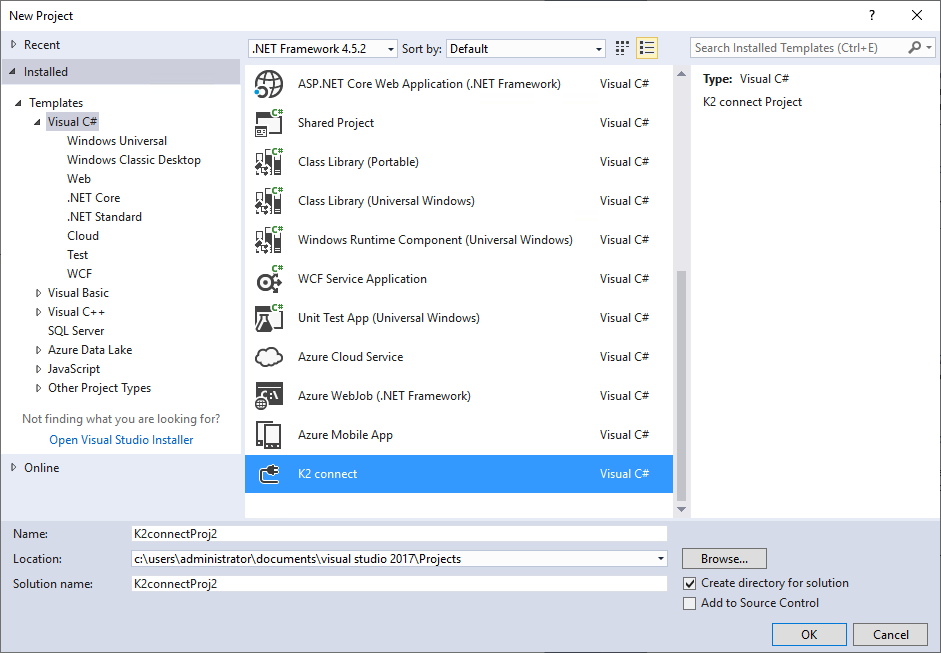
Task: Open Visual Studio Installer link
Action: pyautogui.click(x=121, y=440)
